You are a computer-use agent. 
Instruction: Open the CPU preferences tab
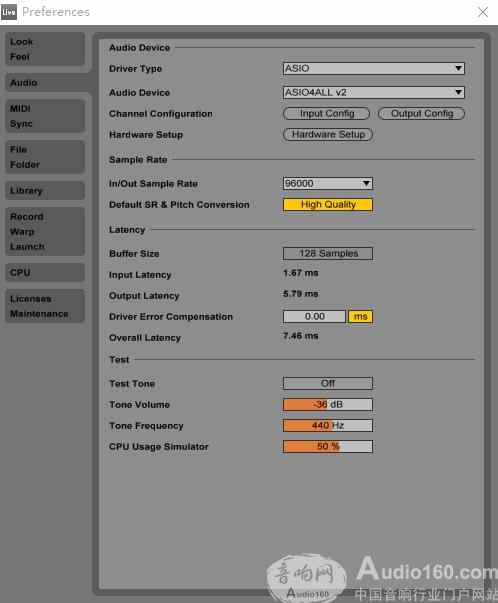[45, 272]
